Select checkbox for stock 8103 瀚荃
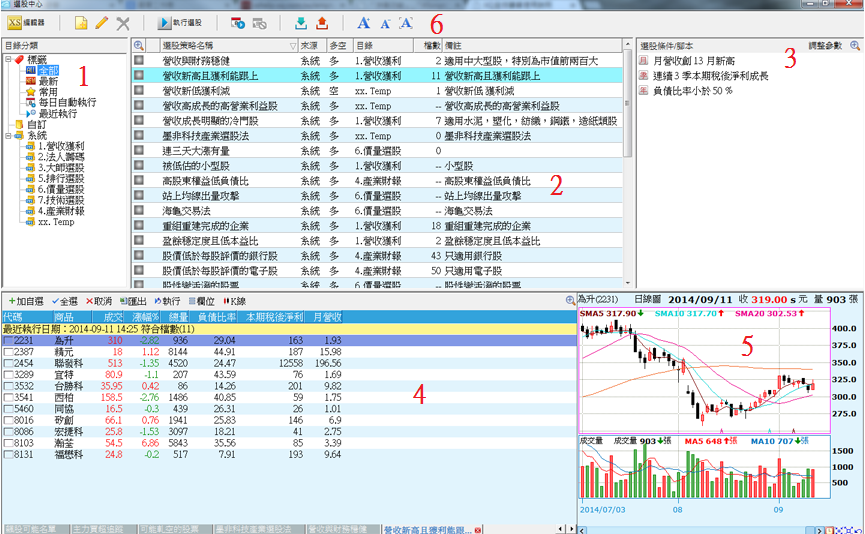This screenshot has width=865, height=534. [8, 441]
